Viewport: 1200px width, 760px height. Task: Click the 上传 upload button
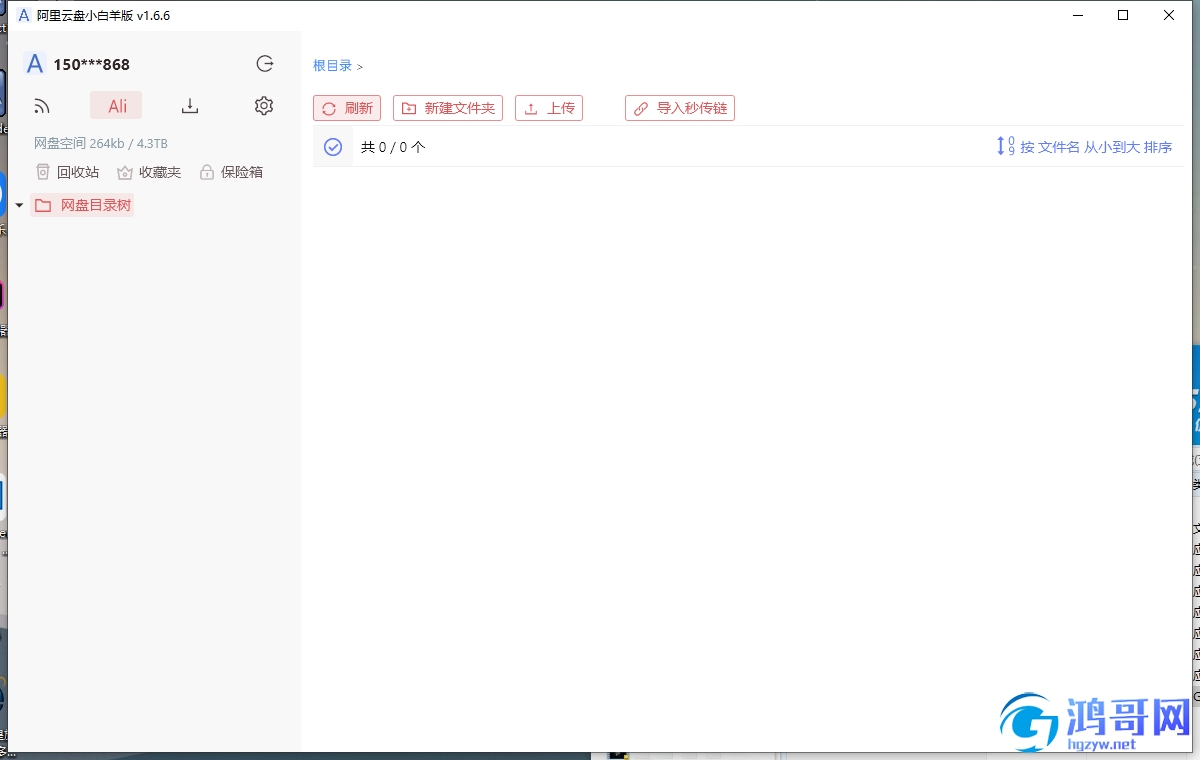pyautogui.click(x=549, y=108)
